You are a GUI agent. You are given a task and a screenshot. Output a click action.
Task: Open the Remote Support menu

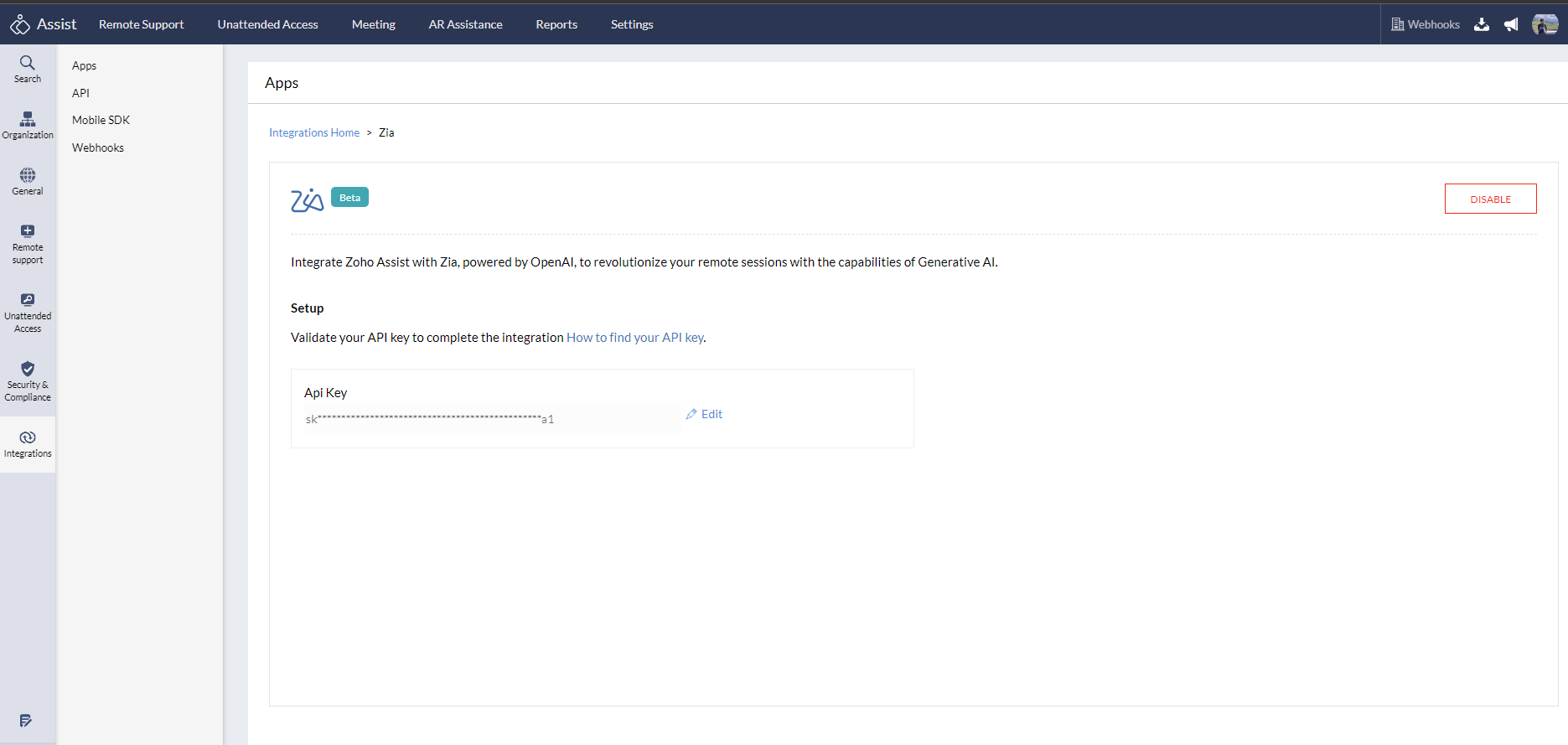[141, 24]
